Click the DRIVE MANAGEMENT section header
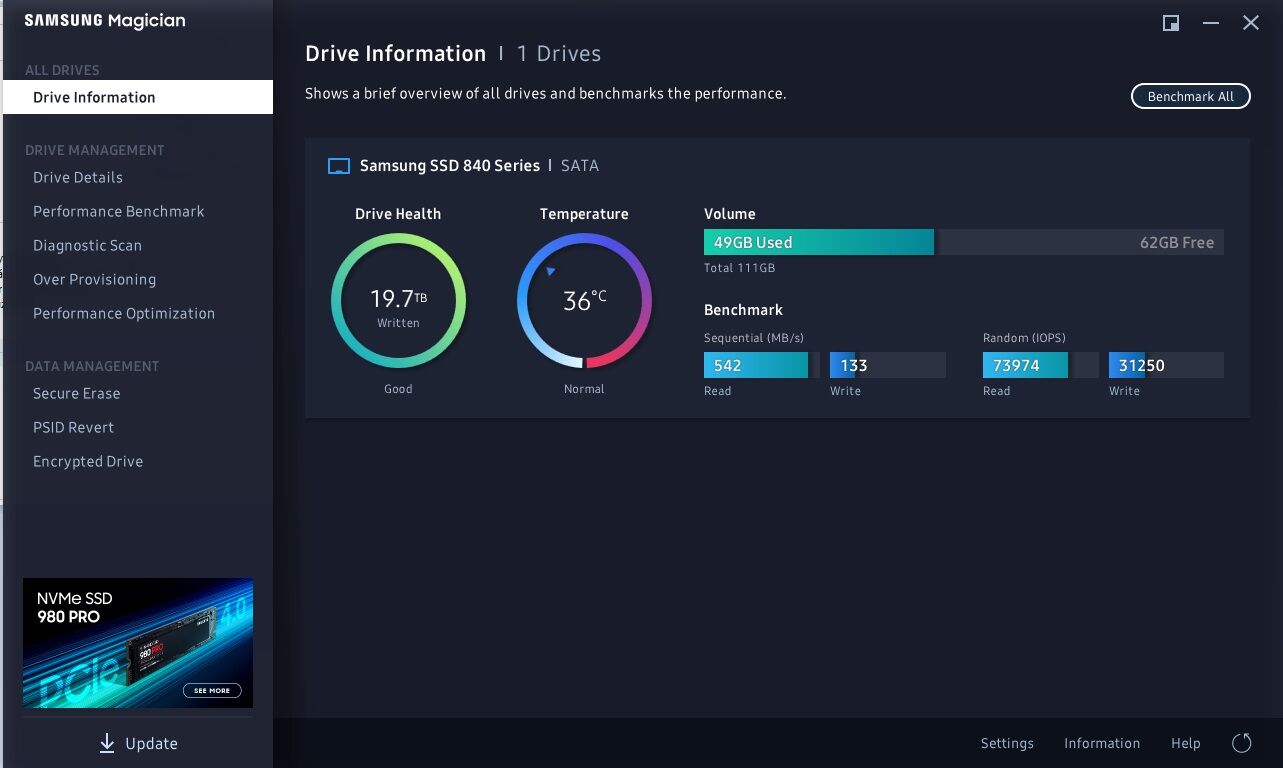The image size is (1283, 768). (x=95, y=150)
